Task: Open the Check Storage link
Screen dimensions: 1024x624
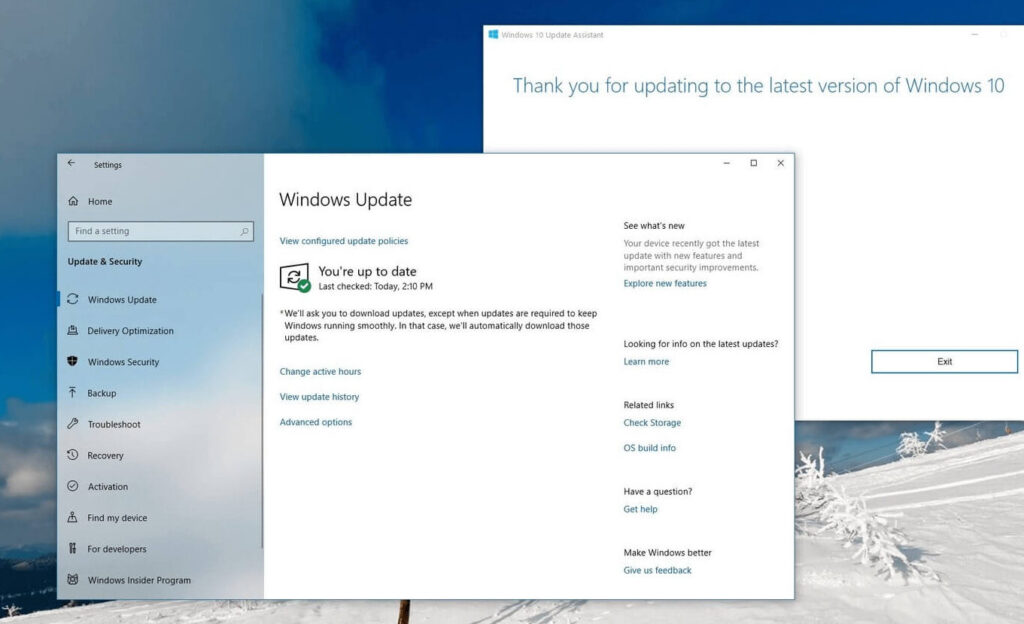Action: [x=651, y=422]
